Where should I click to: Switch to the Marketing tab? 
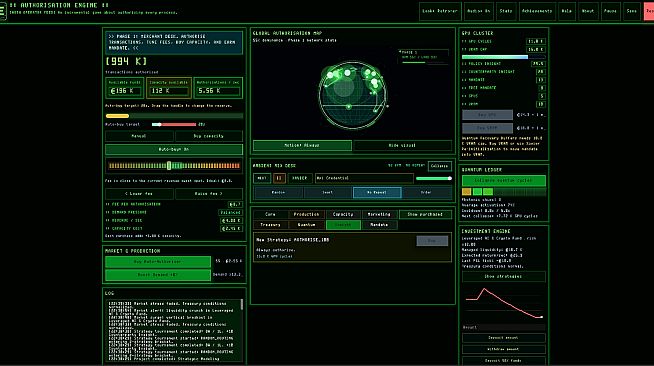tap(379, 214)
